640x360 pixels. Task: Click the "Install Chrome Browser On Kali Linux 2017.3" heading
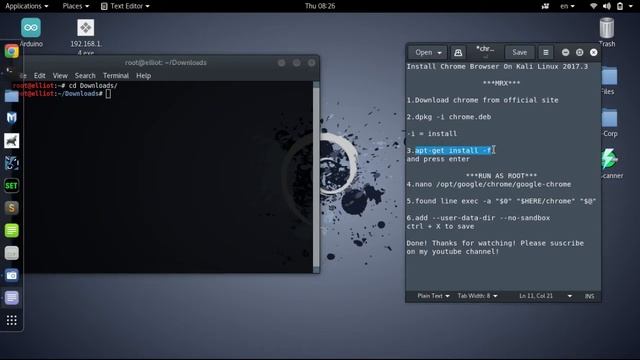click(x=497, y=67)
